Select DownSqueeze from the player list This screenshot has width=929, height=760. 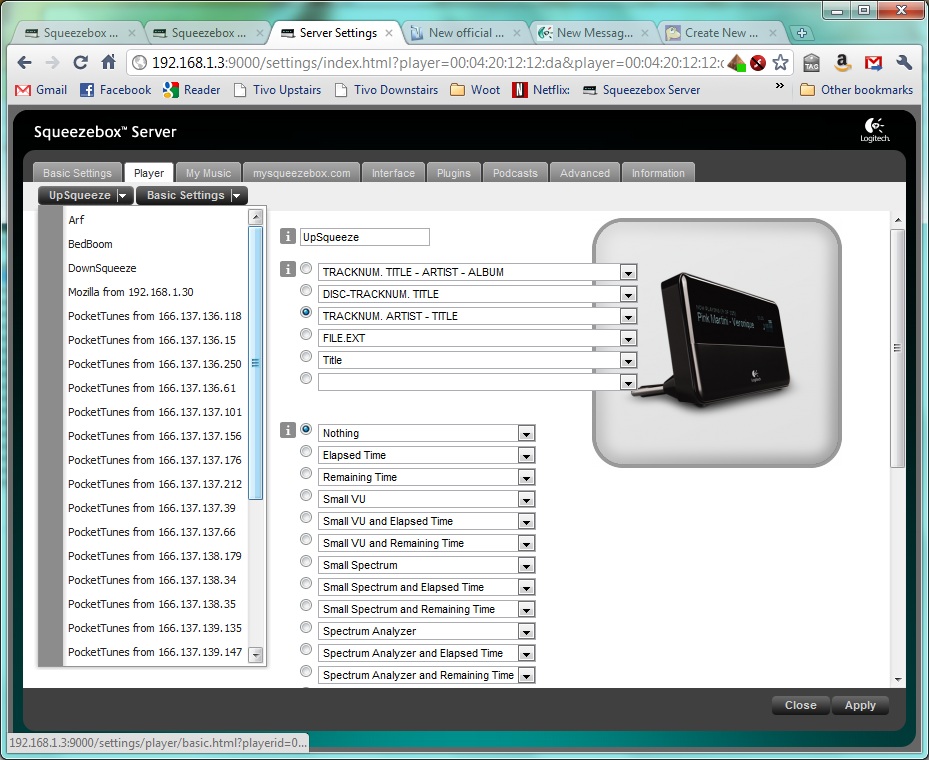pos(102,268)
